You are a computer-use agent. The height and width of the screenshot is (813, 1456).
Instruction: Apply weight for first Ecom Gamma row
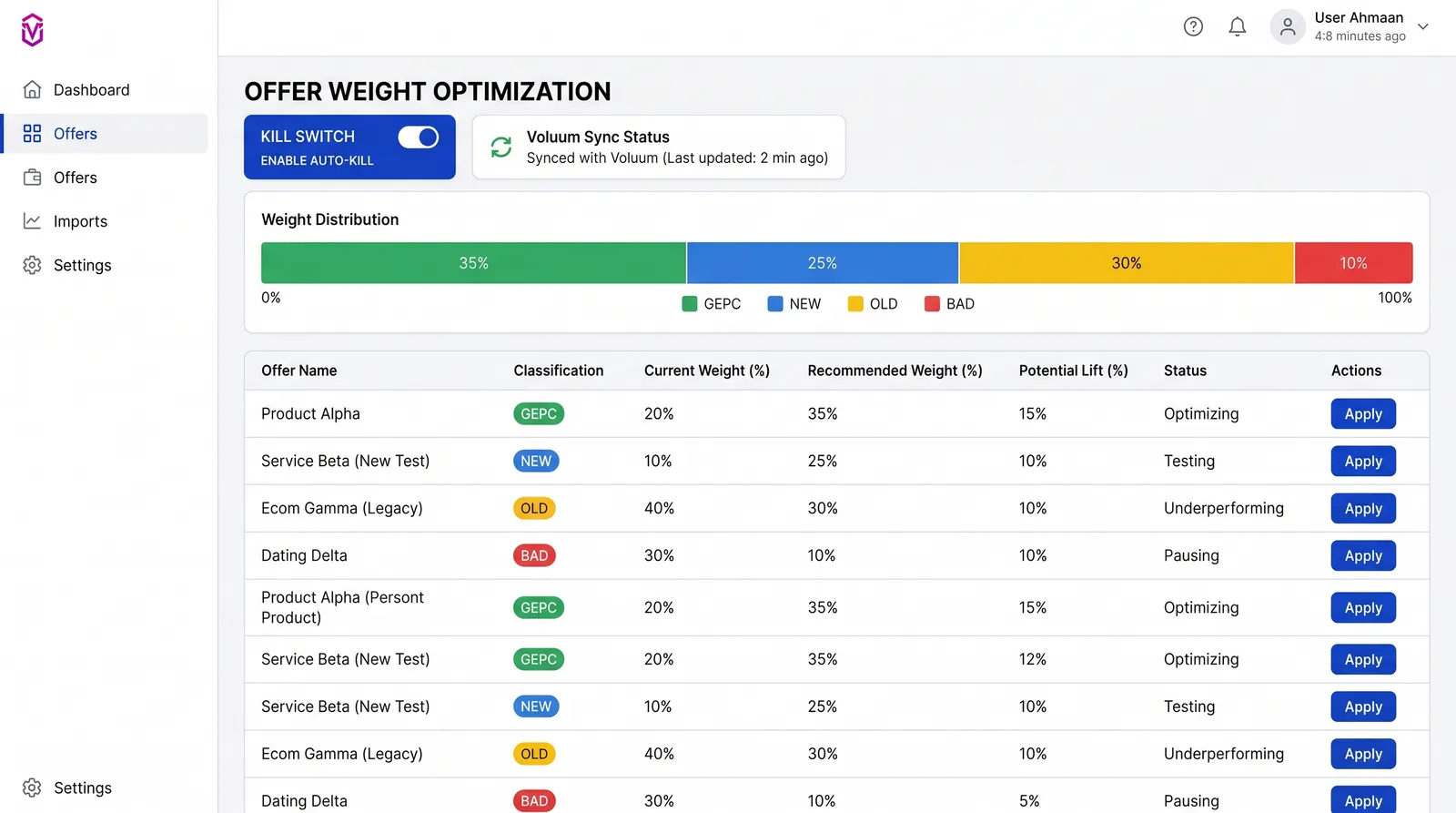pyautogui.click(x=1363, y=508)
